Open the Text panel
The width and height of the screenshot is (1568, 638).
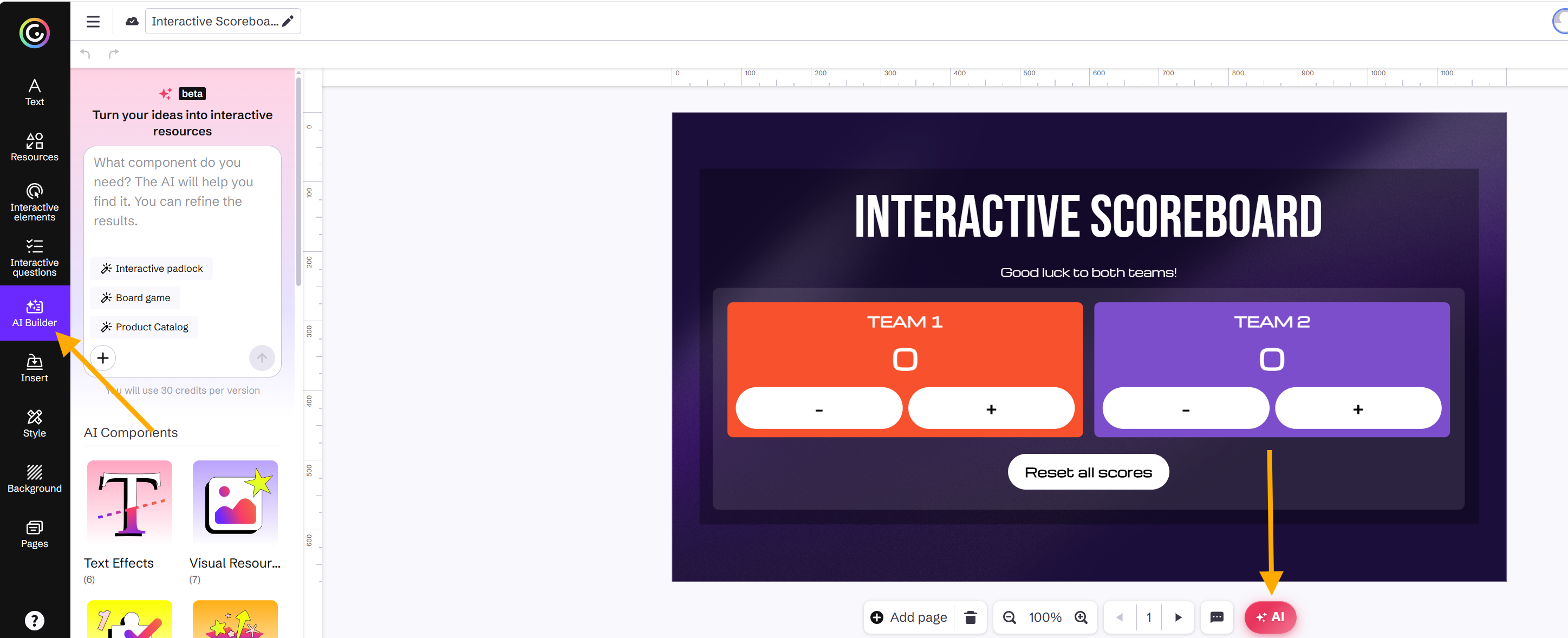(35, 93)
